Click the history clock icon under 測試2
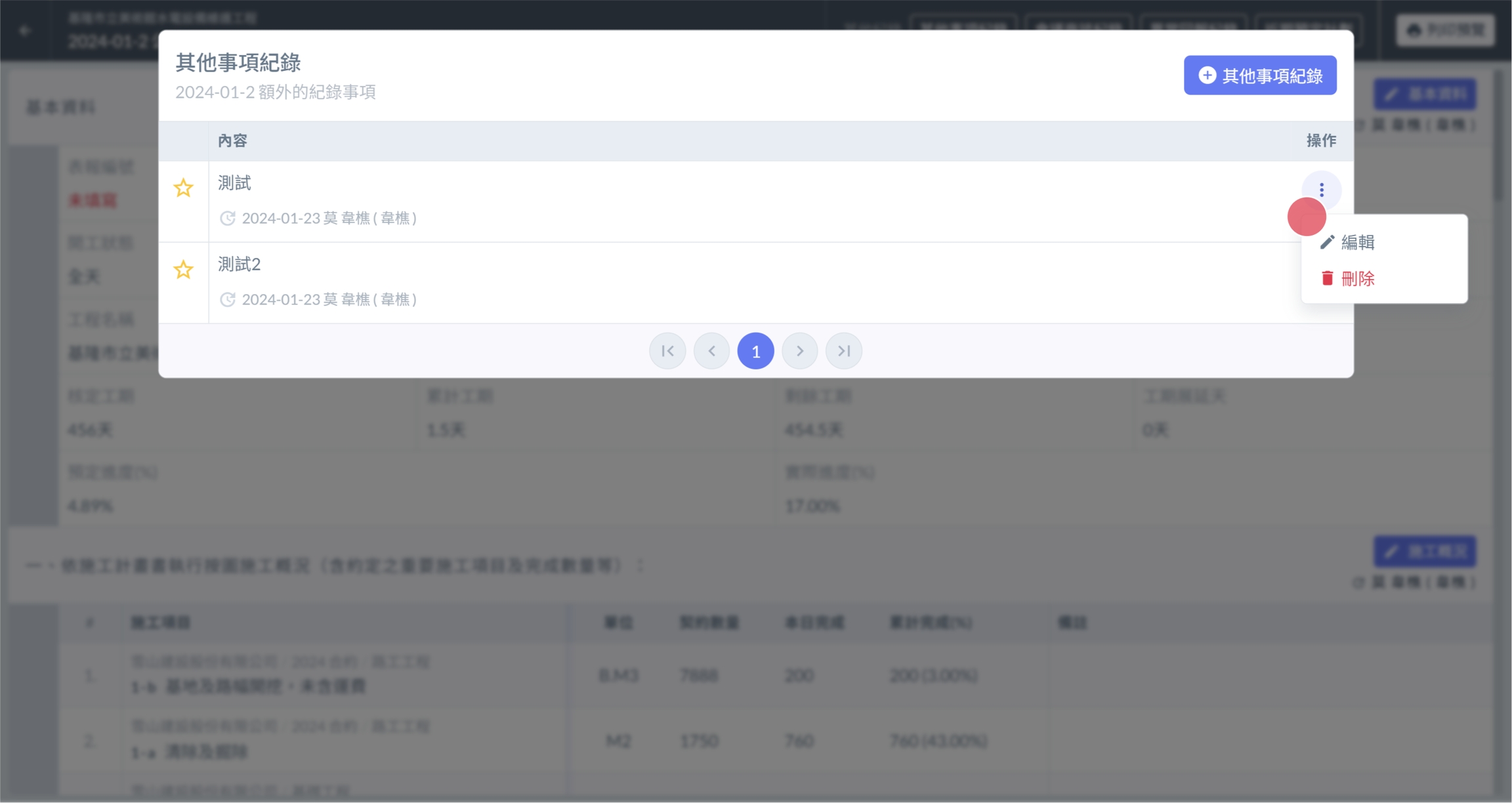1512x803 pixels. 227,300
